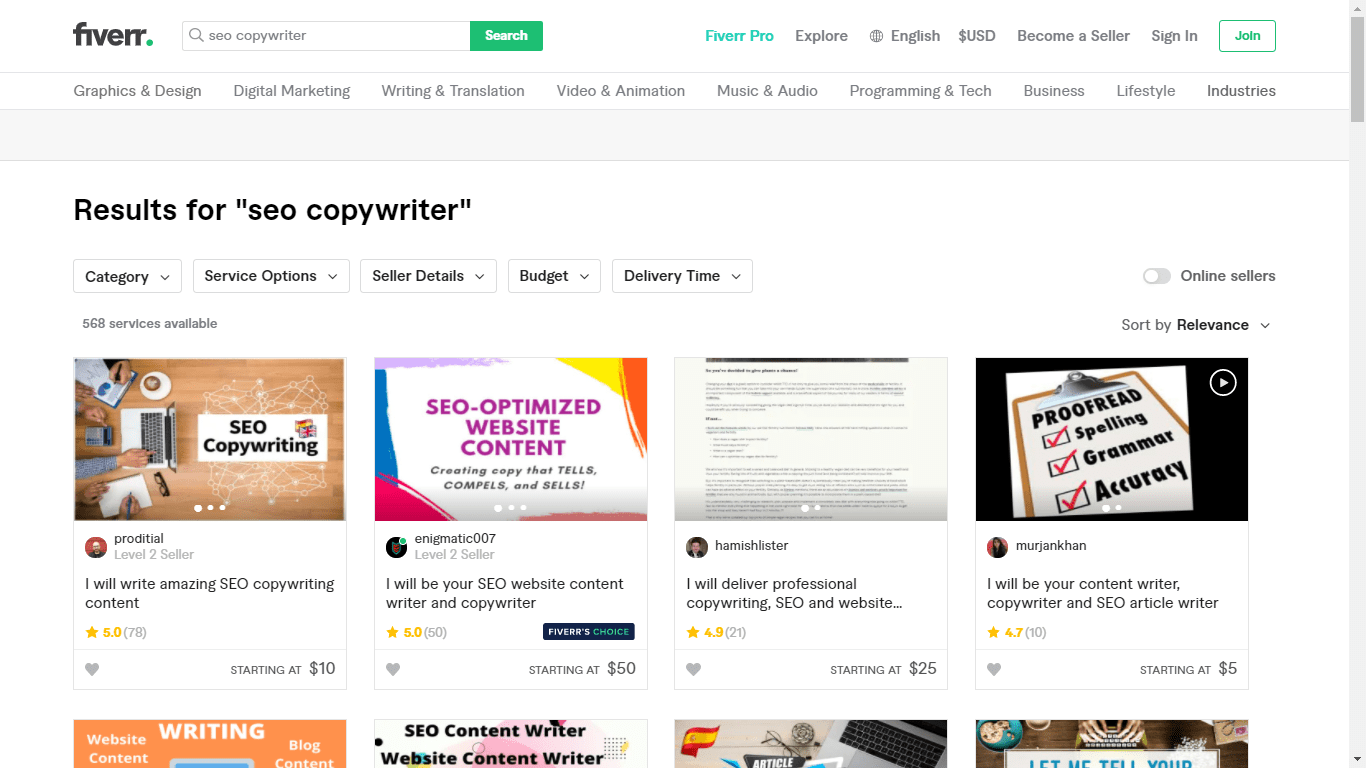Open $USD currency selector
This screenshot has height=768, width=1366.
[977, 36]
